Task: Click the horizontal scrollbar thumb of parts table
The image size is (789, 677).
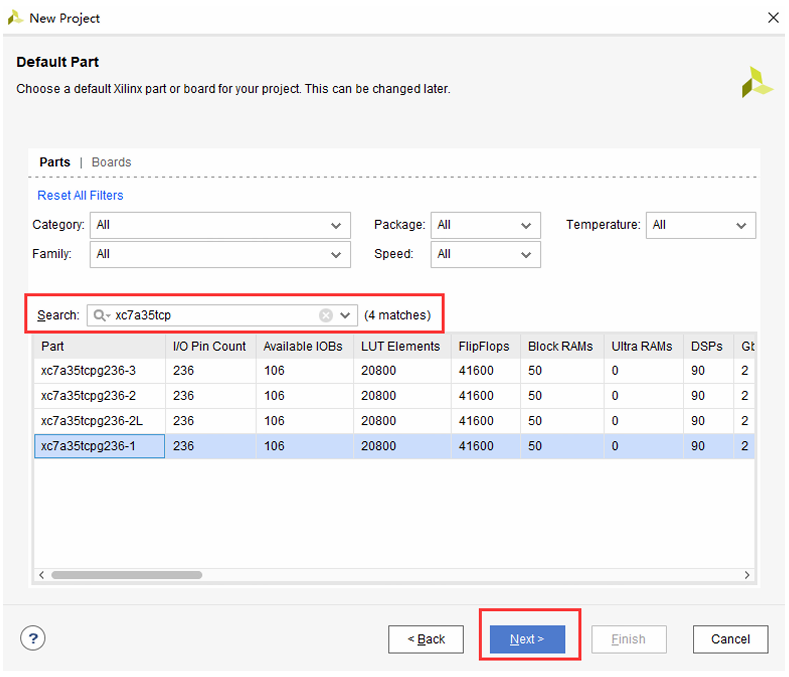Action: point(126,575)
